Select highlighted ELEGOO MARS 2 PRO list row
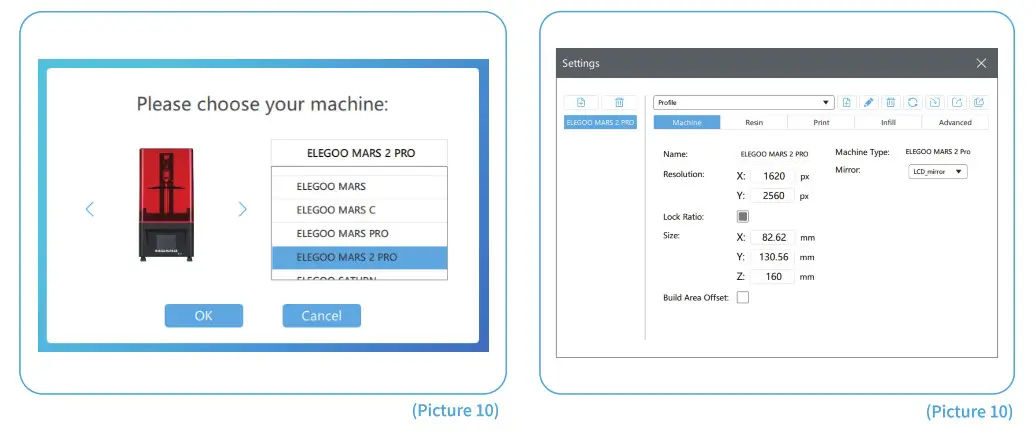The image size is (1036, 434). (359, 258)
